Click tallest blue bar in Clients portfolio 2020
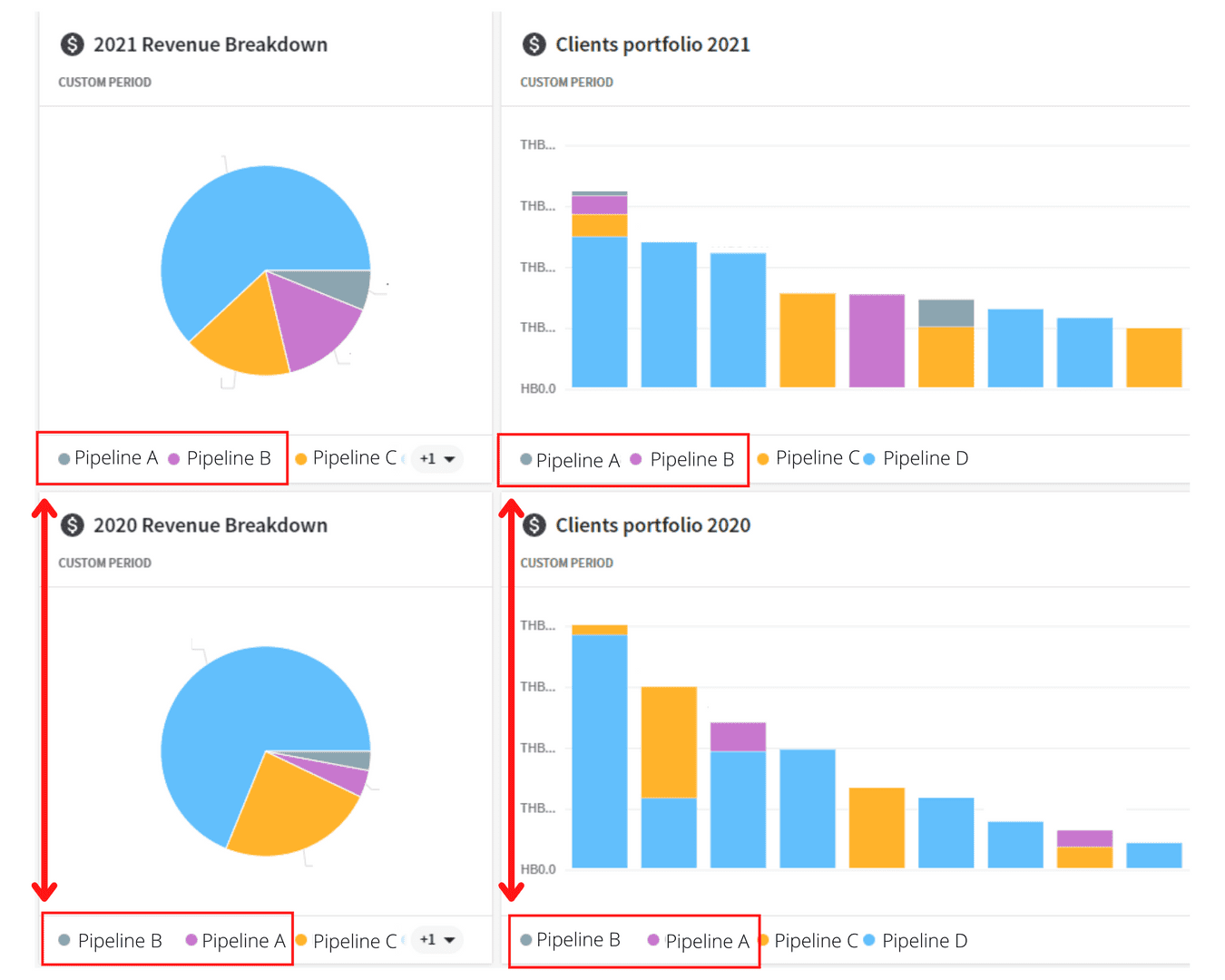The height and width of the screenshot is (980, 1225). coord(599,751)
